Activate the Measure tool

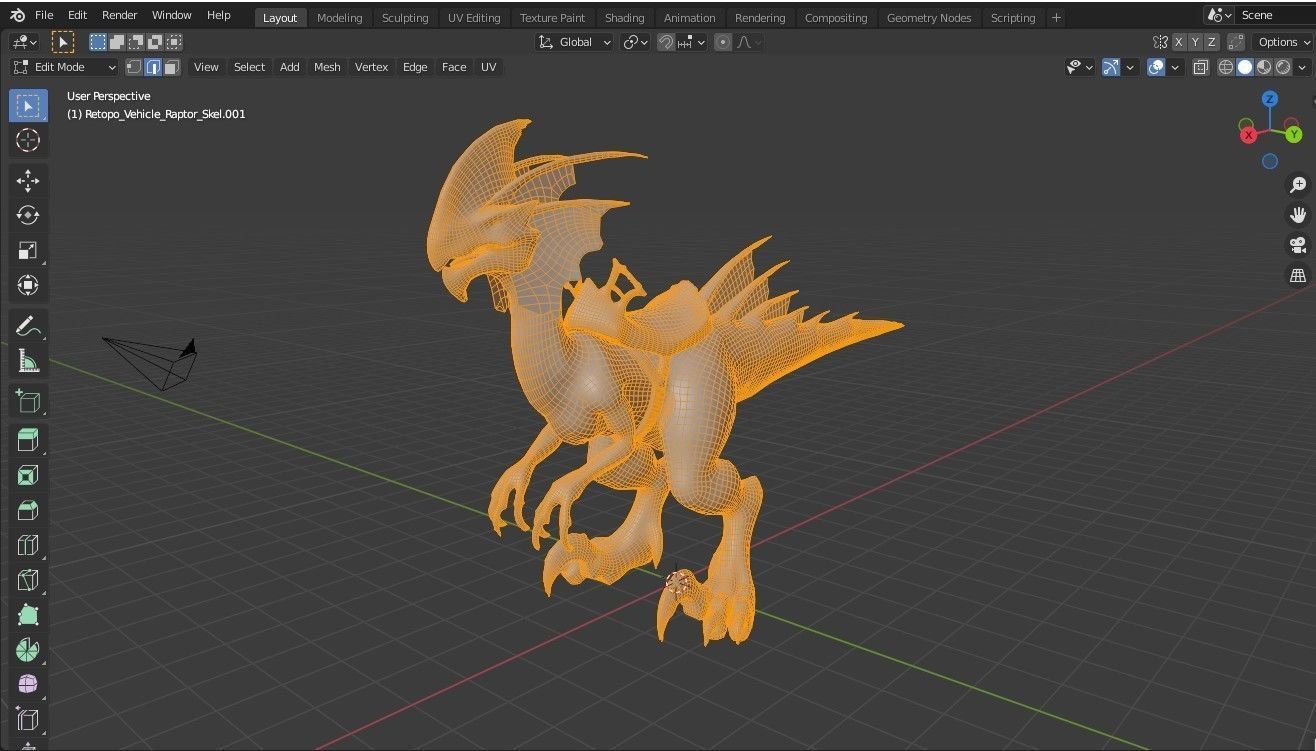coord(27,360)
